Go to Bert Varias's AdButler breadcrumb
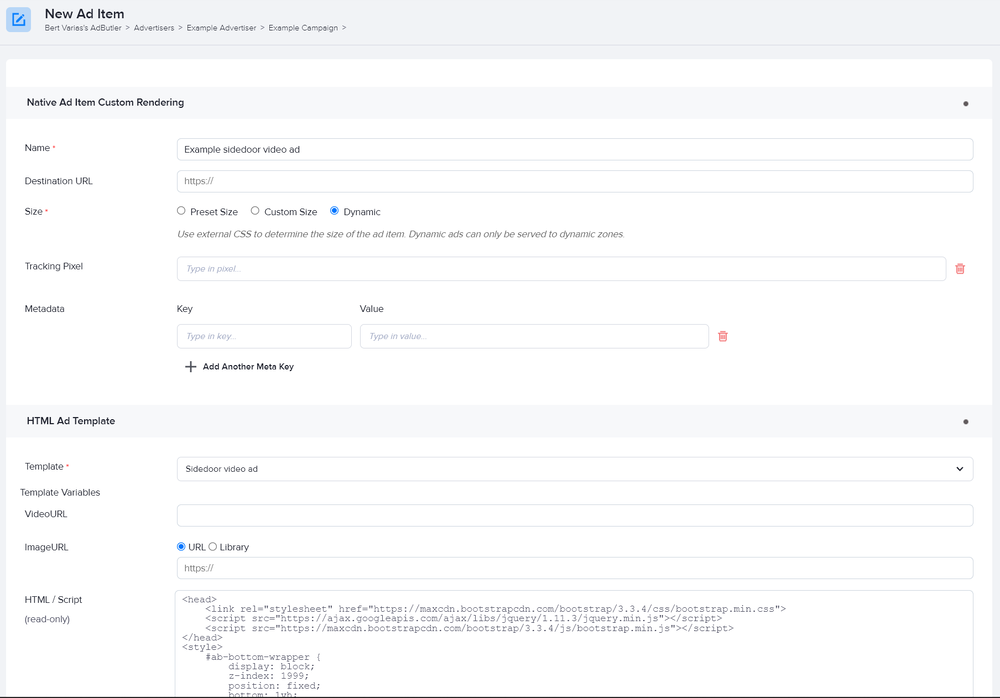This screenshot has width=1000, height=698. (x=83, y=28)
